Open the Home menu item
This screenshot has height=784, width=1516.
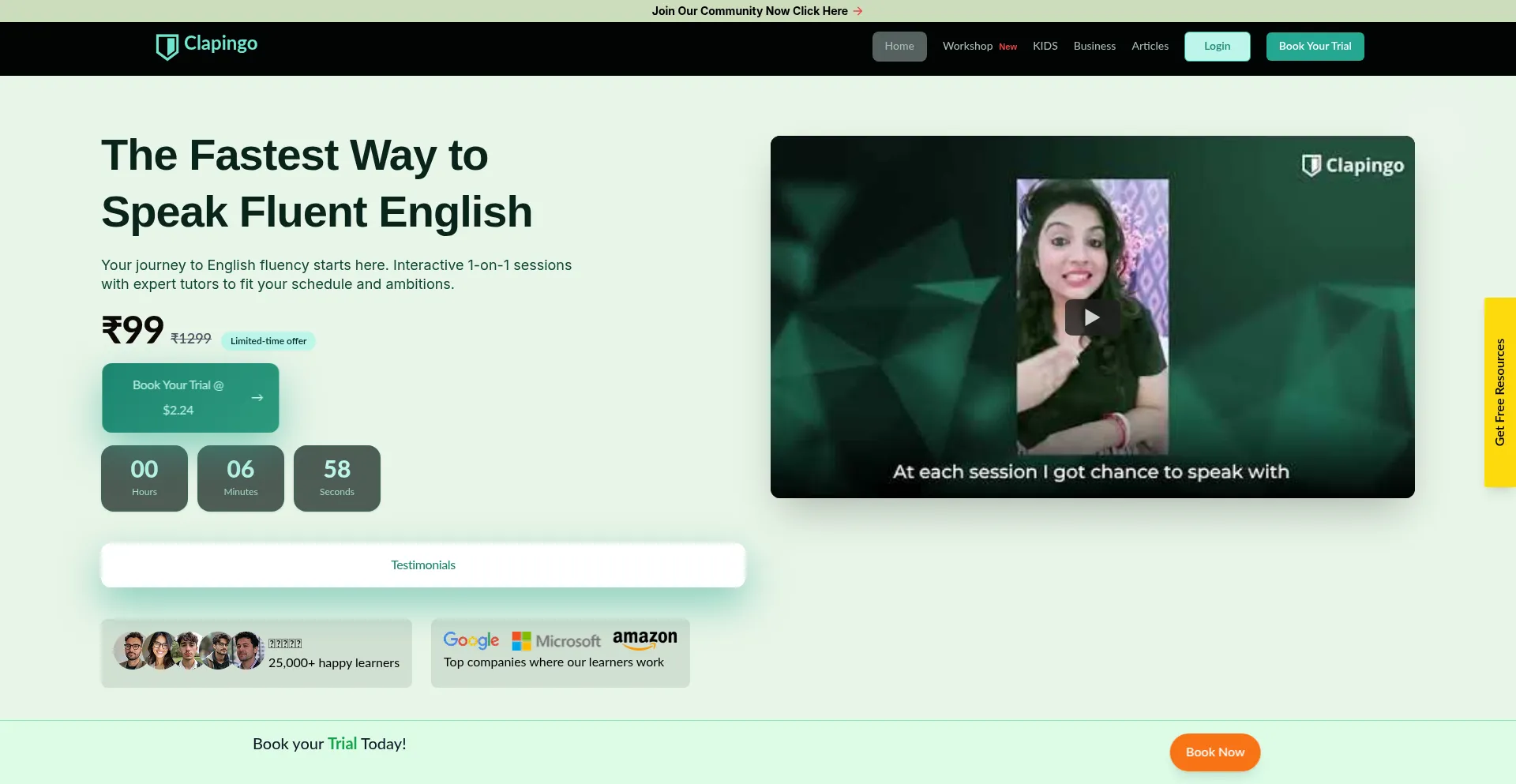(x=899, y=47)
